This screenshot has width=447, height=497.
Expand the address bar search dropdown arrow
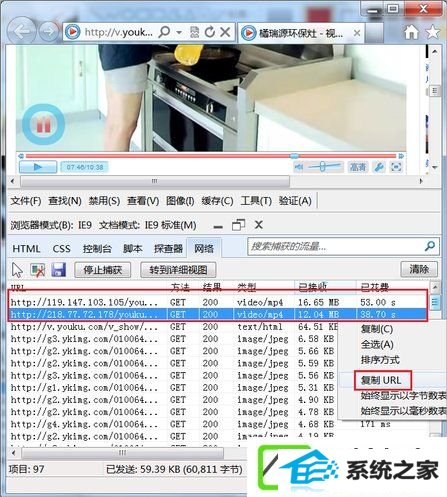(x=179, y=32)
